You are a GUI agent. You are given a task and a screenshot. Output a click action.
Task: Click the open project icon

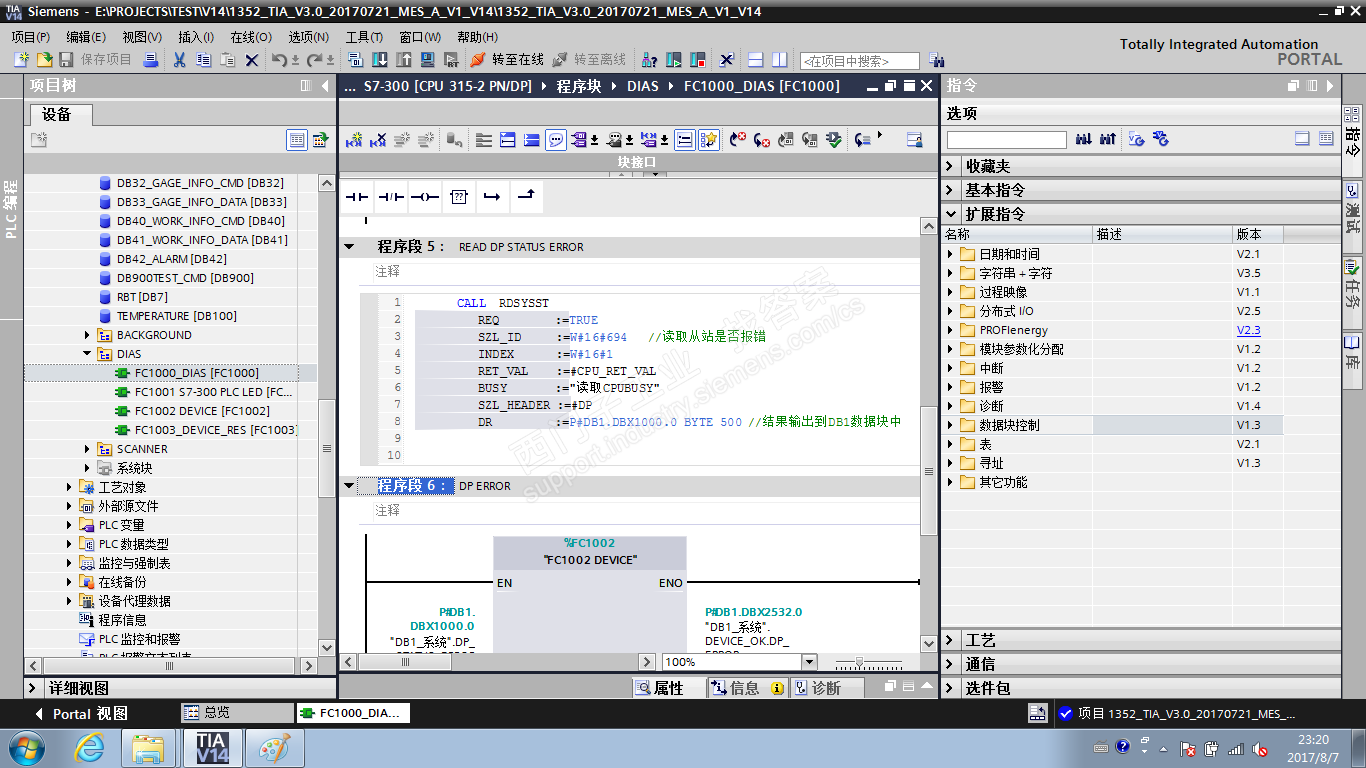pyautogui.click(x=44, y=60)
